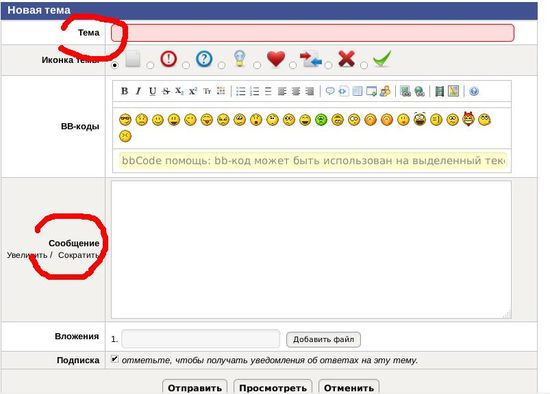550x394 pixels.
Task: Focus the pink Тема subject field
Action: point(313,33)
